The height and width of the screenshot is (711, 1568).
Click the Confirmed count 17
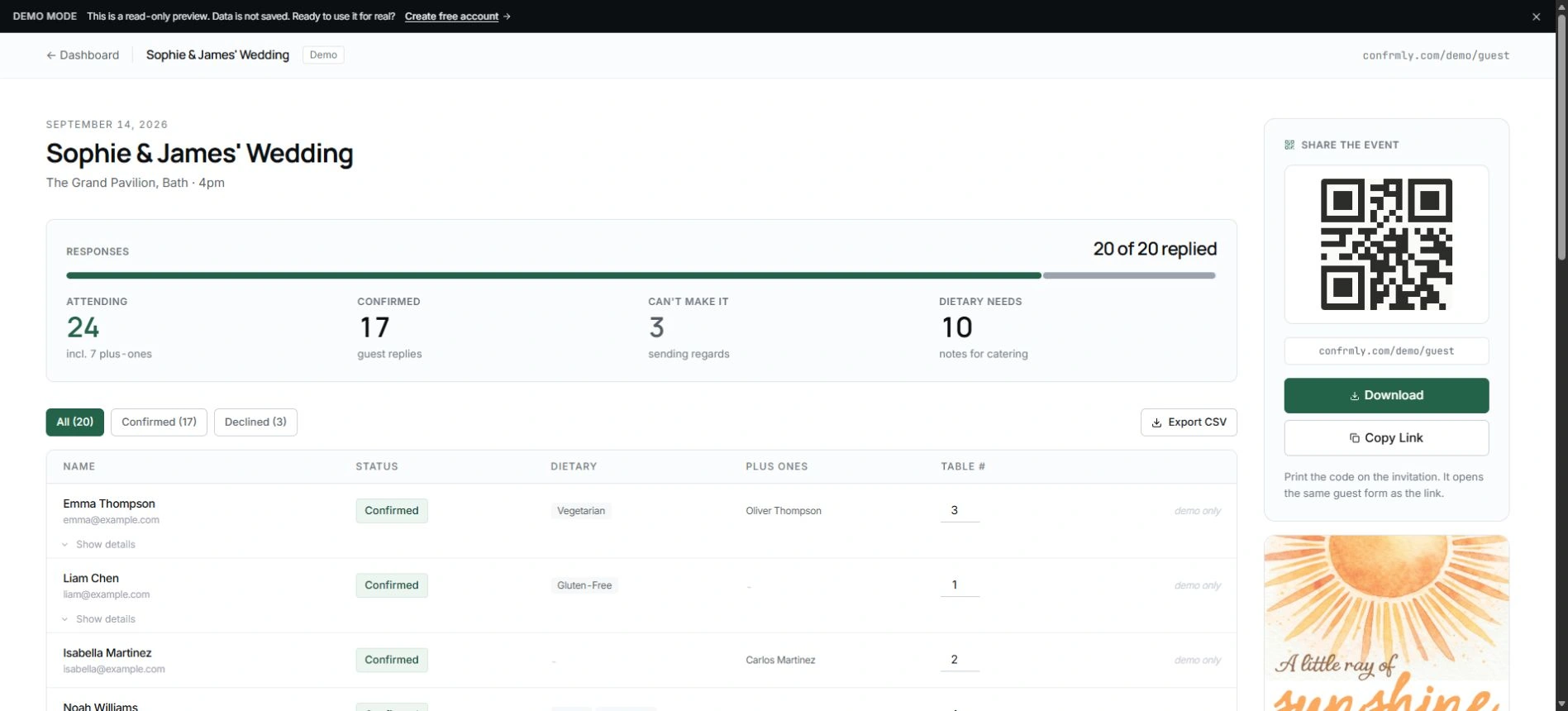[374, 327]
